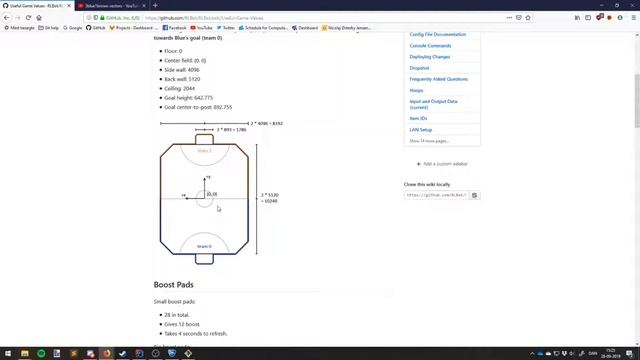Click the Boost Pads heading
The width and height of the screenshot is (640, 360).
click(173, 284)
